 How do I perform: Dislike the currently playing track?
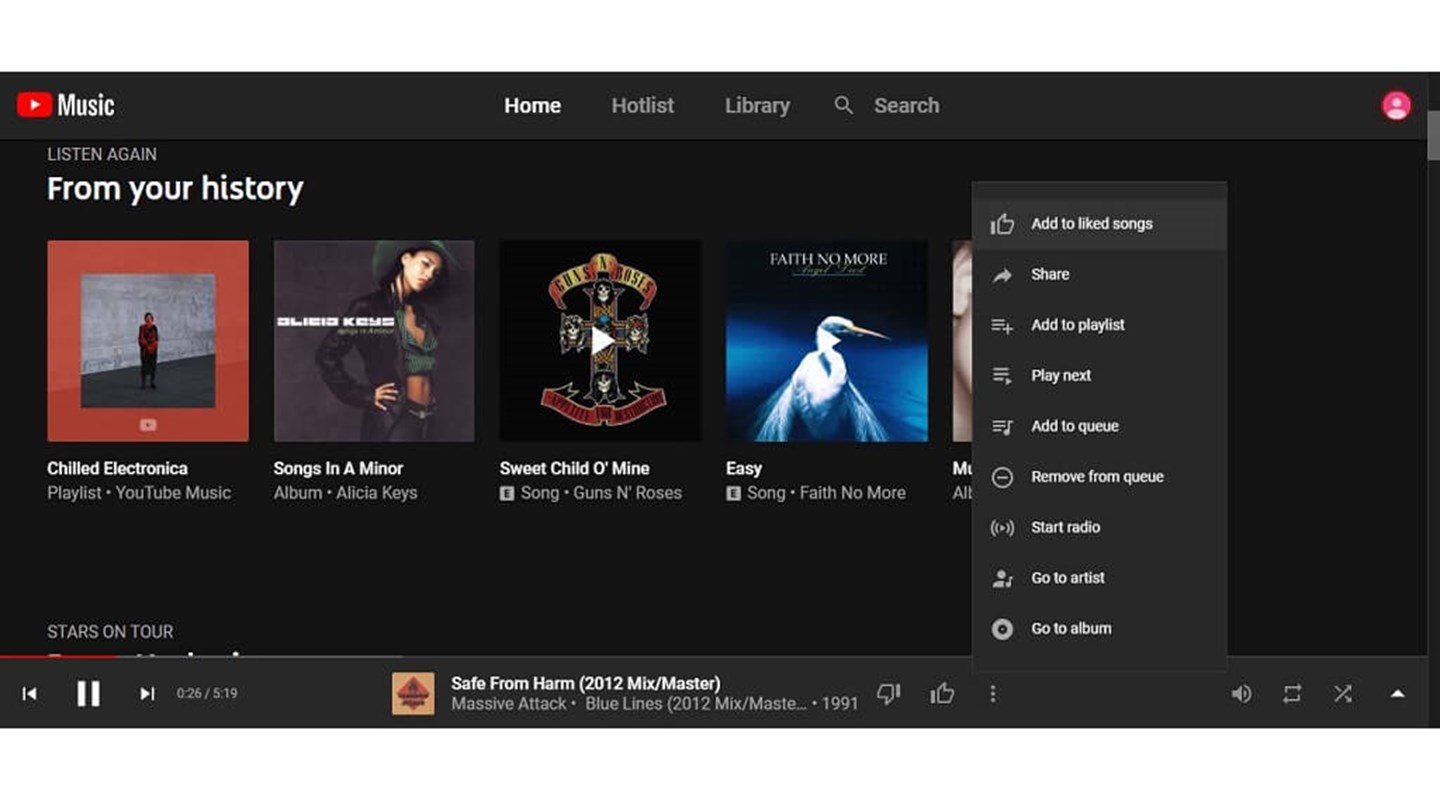click(890, 693)
